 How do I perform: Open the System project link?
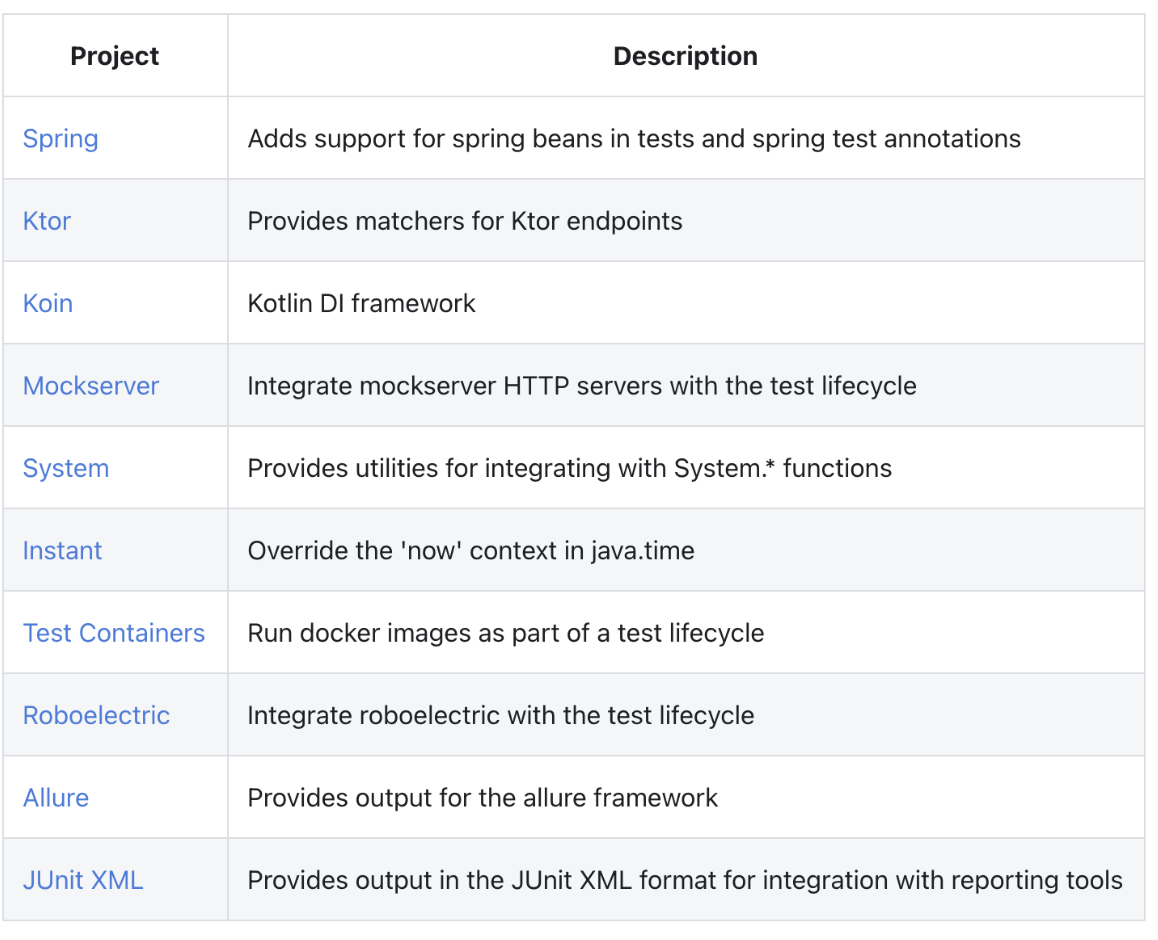(65, 468)
